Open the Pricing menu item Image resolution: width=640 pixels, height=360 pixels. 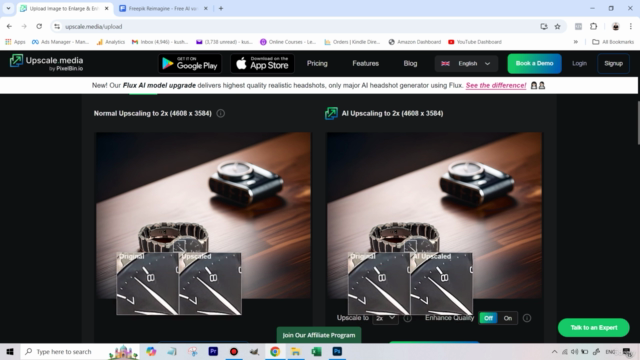click(x=317, y=63)
